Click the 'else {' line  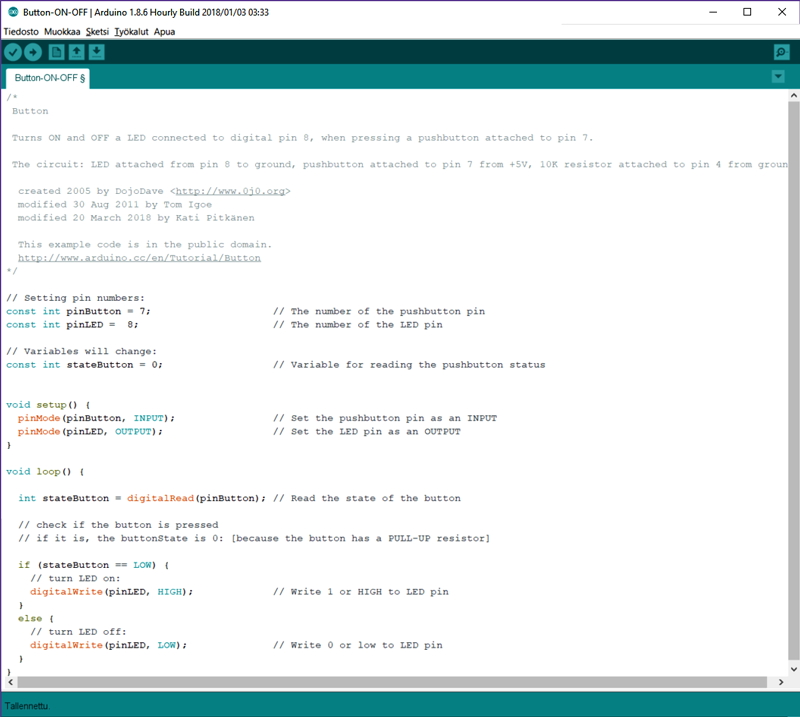36,619
